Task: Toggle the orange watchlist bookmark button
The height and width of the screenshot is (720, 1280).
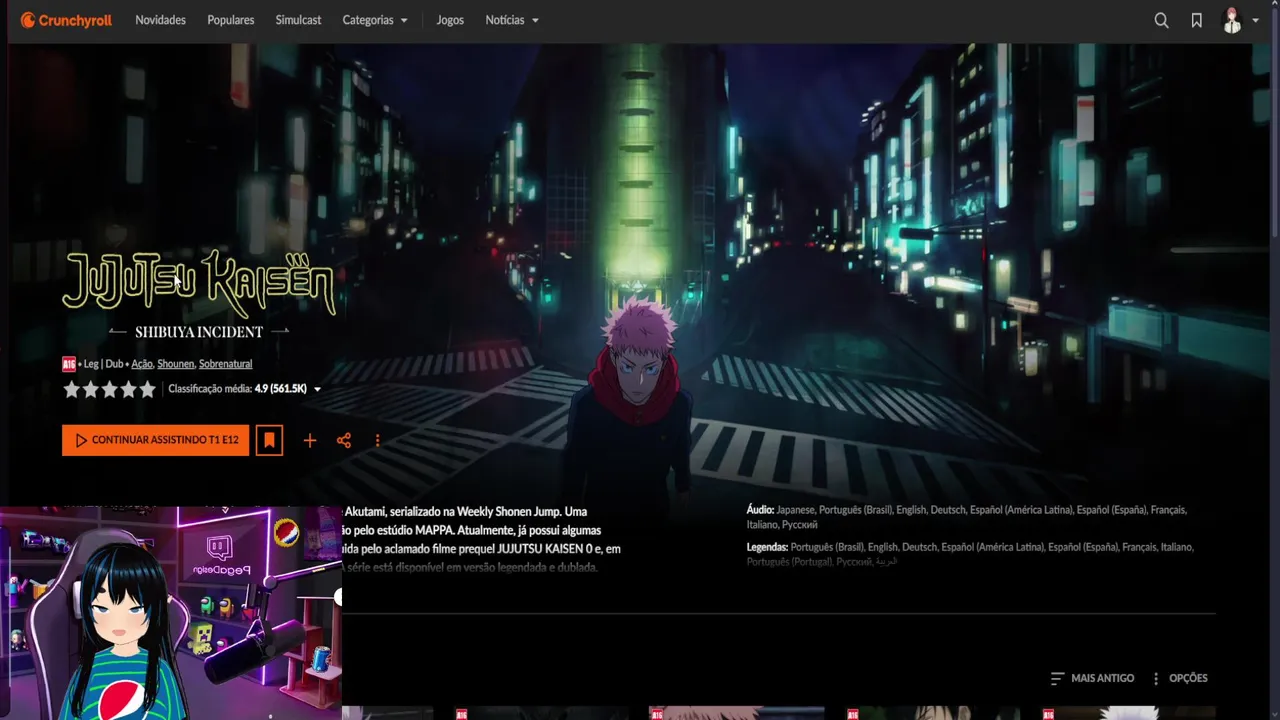Action: click(269, 440)
